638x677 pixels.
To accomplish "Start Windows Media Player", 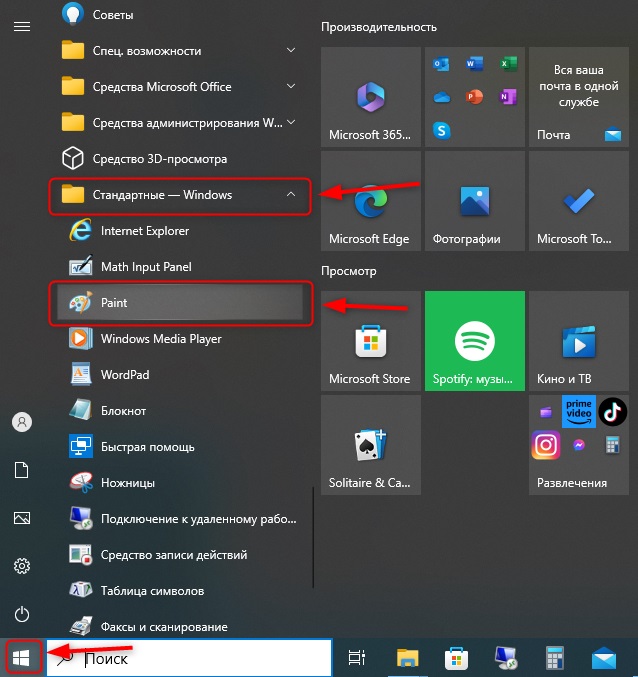I will tap(180, 338).
